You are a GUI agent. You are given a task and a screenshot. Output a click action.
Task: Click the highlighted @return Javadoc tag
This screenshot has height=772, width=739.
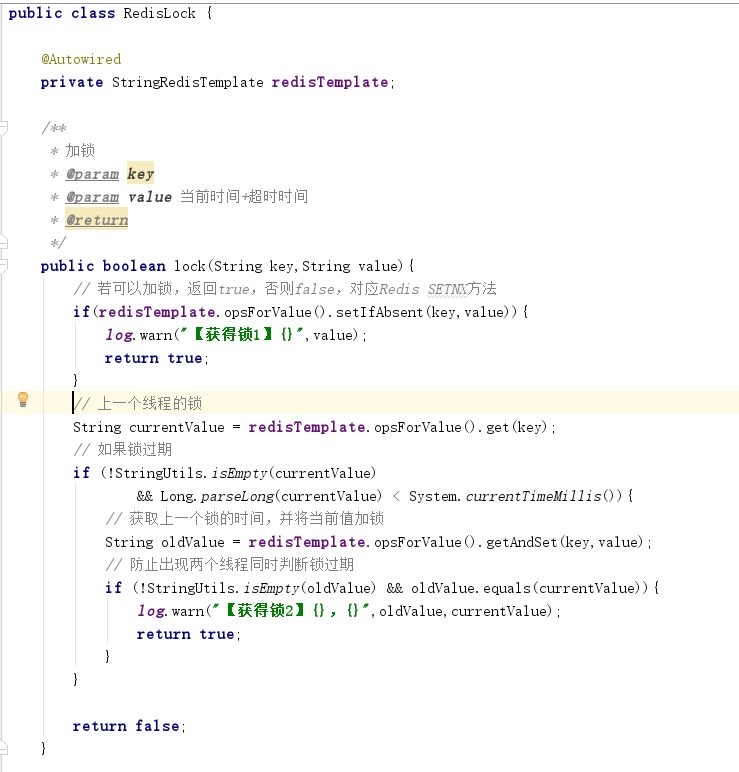point(97,220)
